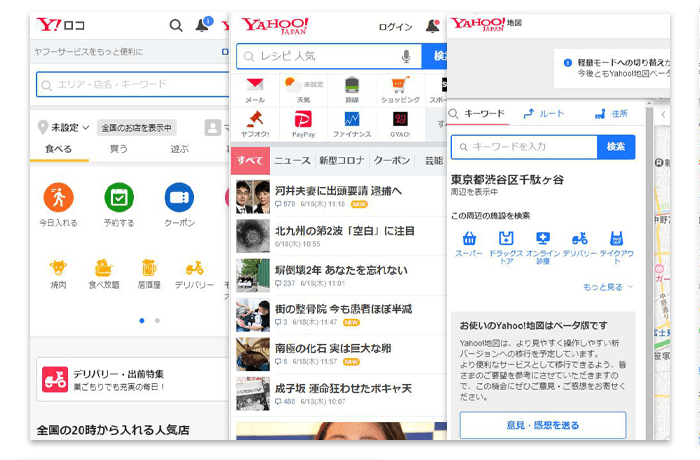Focus the キーワードを入力 field
700x460 pixels.
524,147
